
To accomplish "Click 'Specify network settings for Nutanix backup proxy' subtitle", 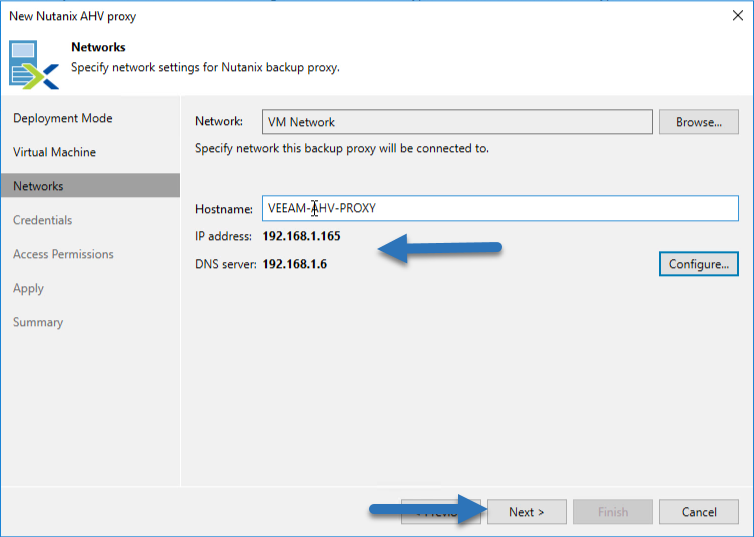I will (x=205, y=67).
